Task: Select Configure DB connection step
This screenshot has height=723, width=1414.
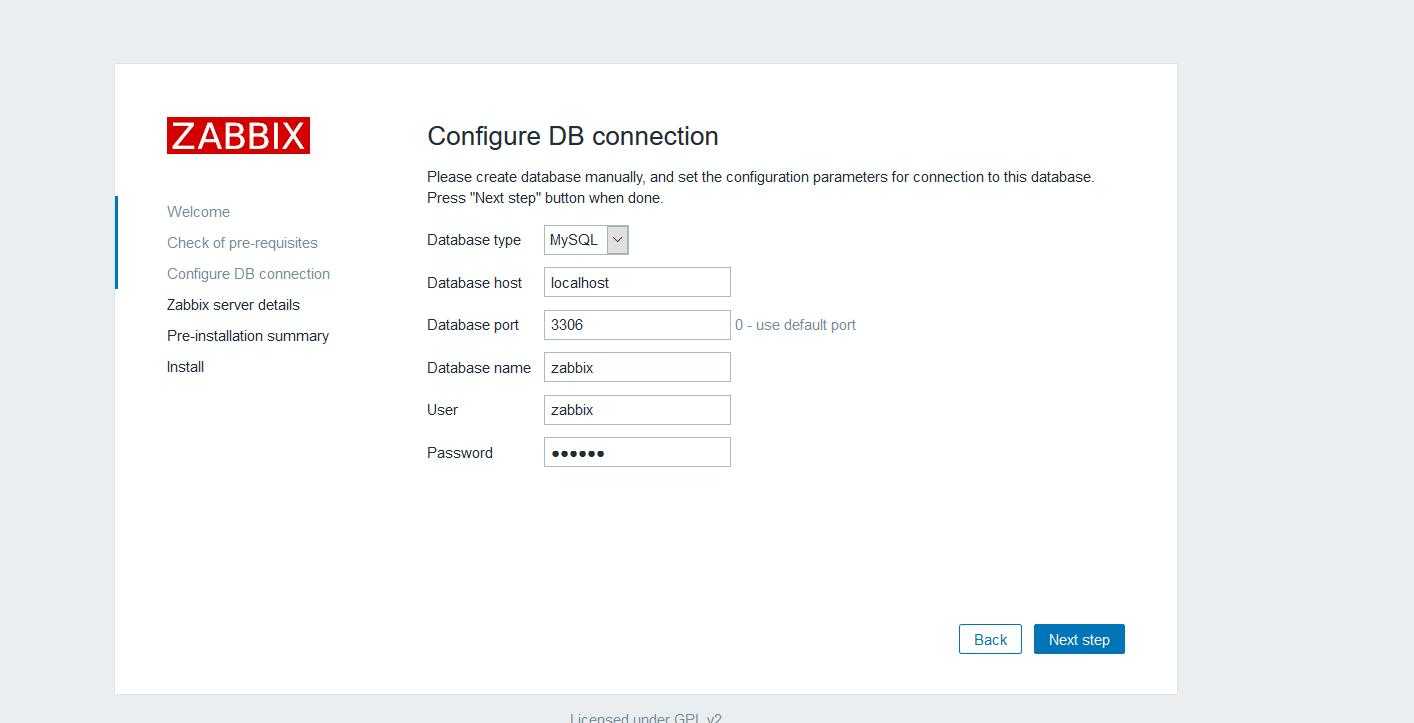Action: (x=248, y=274)
